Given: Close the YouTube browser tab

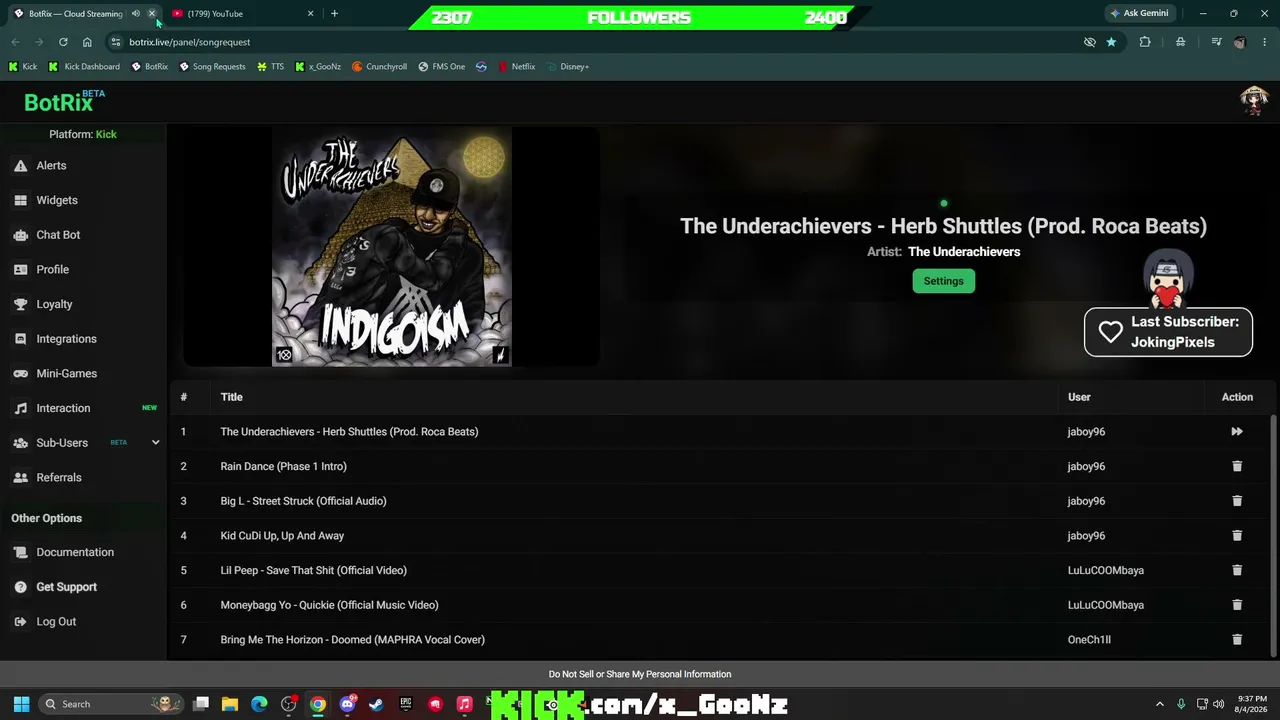Looking at the screenshot, I should click(310, 14).
